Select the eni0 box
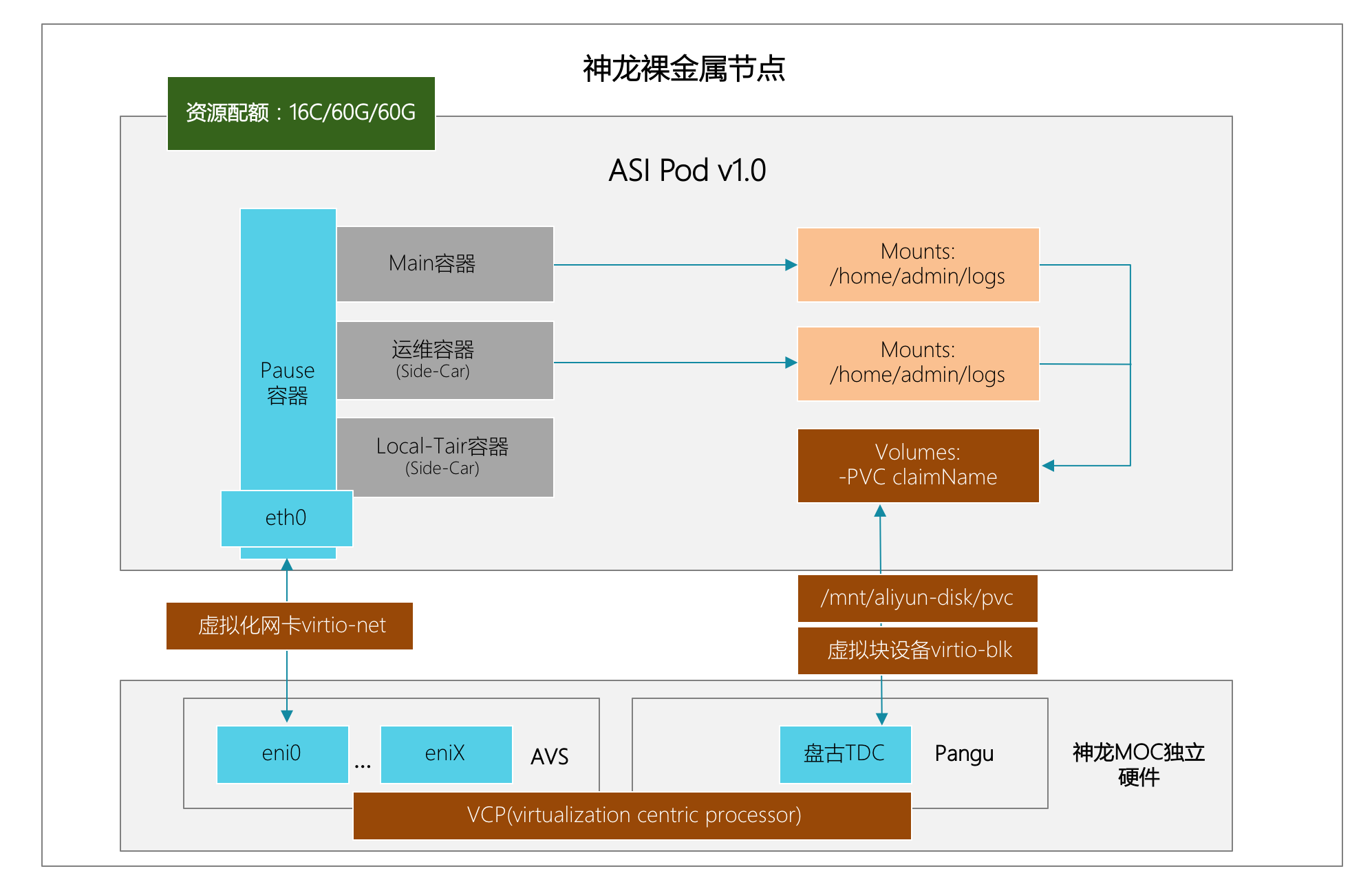Image resolution: width=1372 pixels, height=893 pixels. tap(282, 754)
